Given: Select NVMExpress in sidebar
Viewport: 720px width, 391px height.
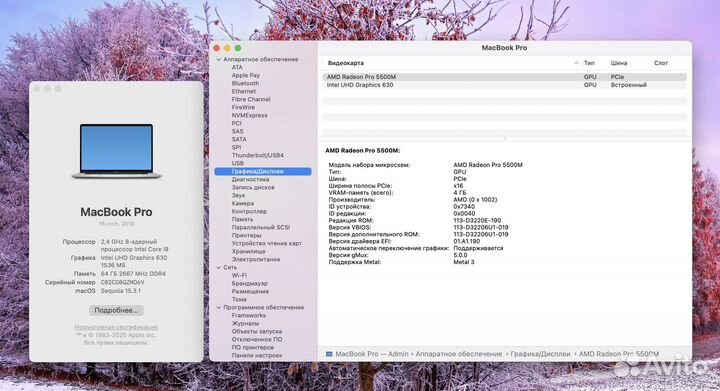Looking at the screenshot, I should pyautogui.click(x=249, y=116).
